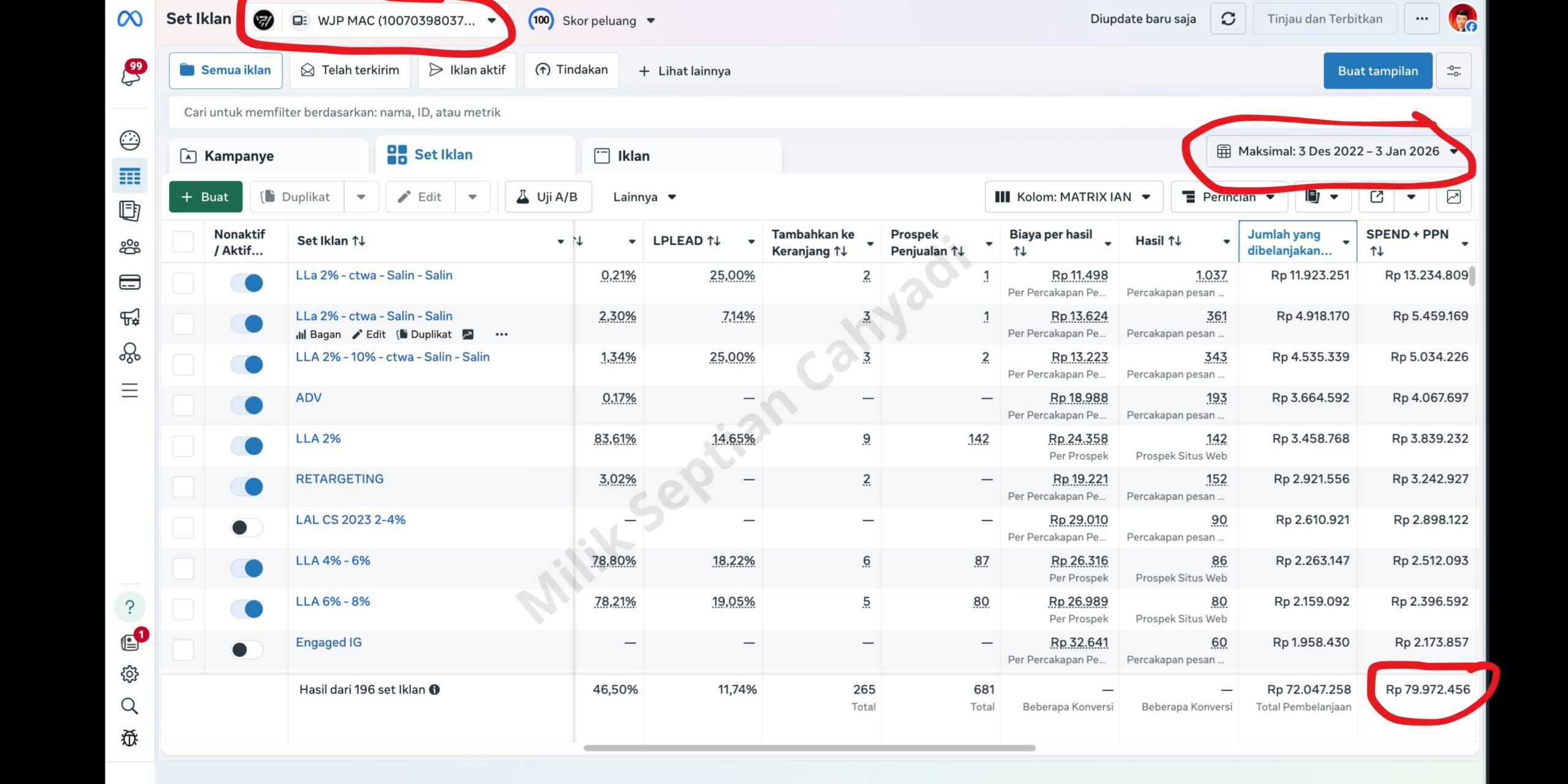Click the refresh data icon
Viewport: 1568px width, 784px height.
click(x=1228, y=19)
